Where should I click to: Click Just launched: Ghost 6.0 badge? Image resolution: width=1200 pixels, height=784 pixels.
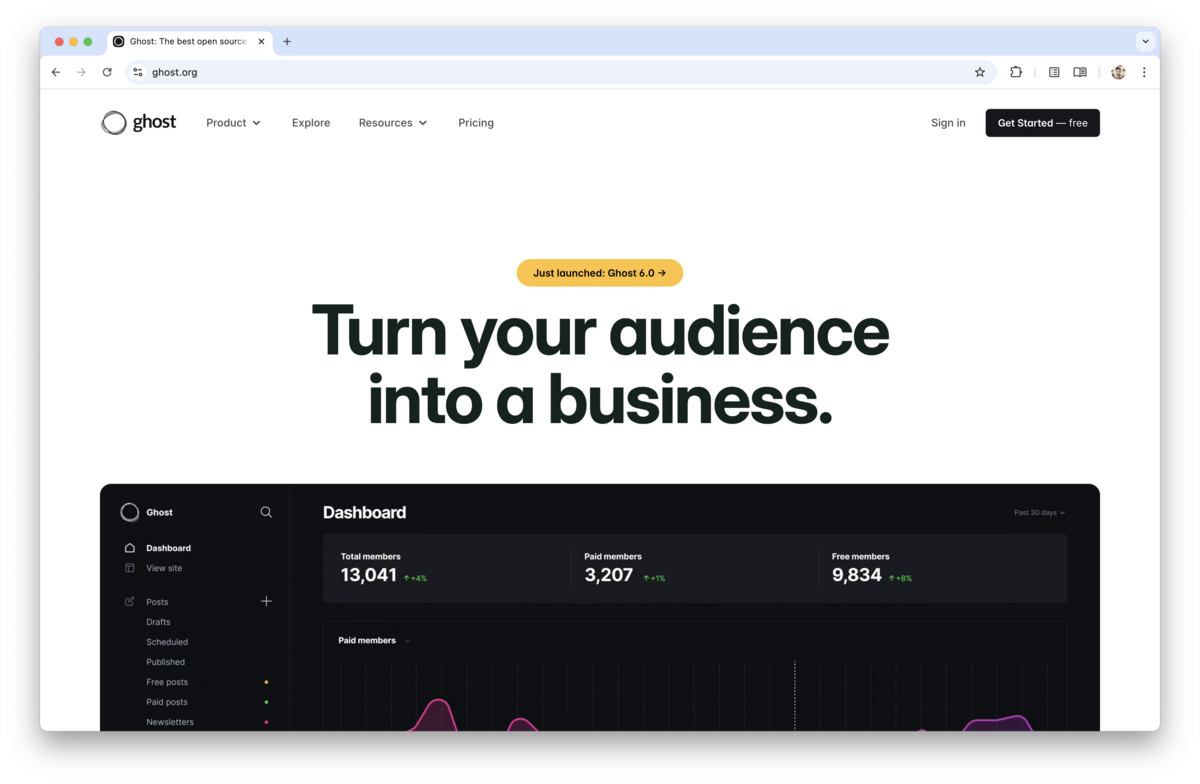[599, 273]
